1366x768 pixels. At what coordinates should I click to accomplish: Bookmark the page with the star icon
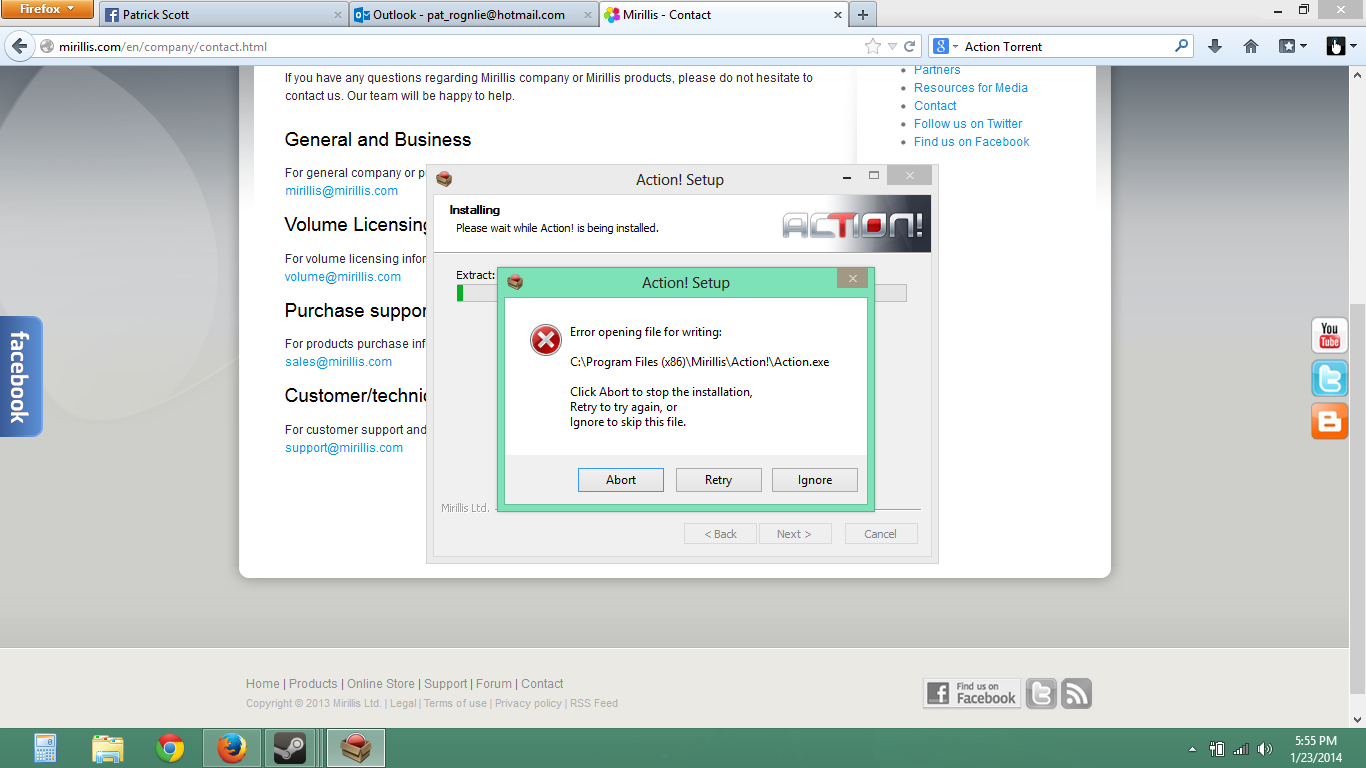pyautogui.click(x=872, y=45)
